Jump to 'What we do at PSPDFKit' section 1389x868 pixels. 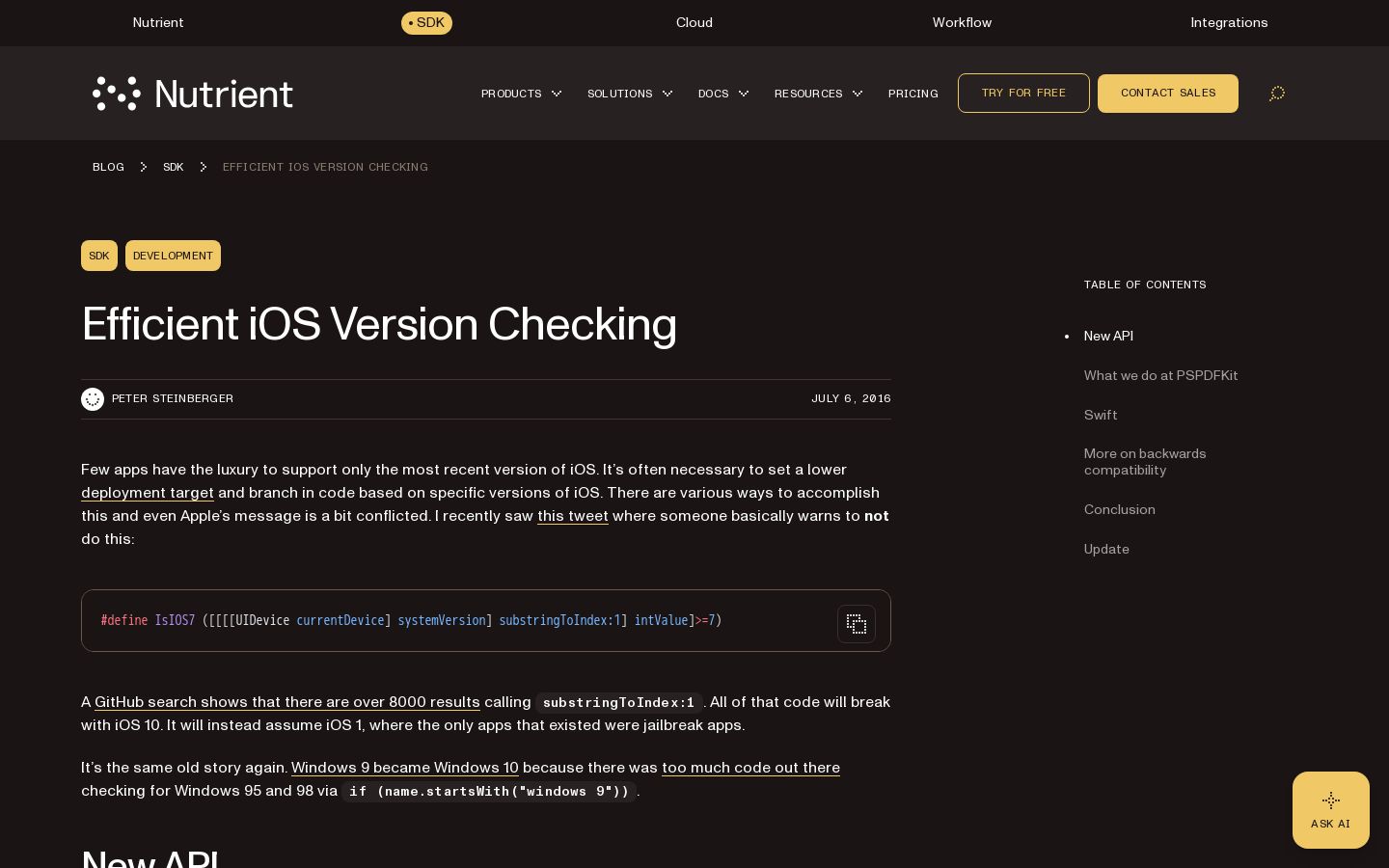click(x=1160, y=375)
